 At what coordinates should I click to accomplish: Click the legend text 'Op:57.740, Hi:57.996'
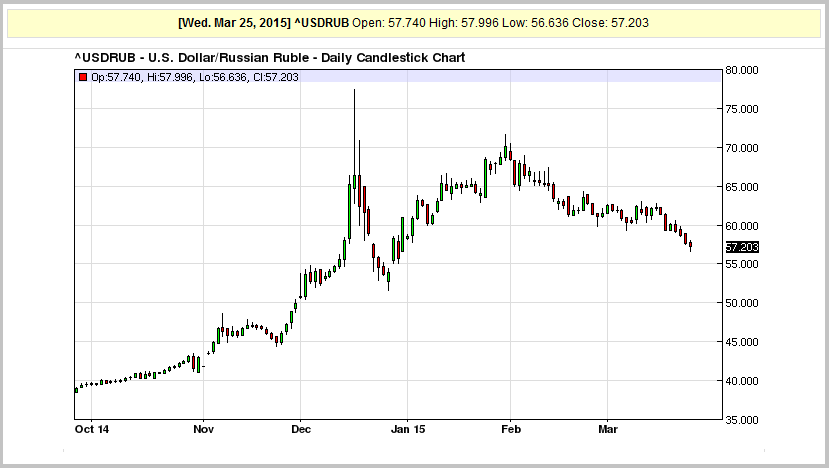pyautogui.click(x=142, y=77)
